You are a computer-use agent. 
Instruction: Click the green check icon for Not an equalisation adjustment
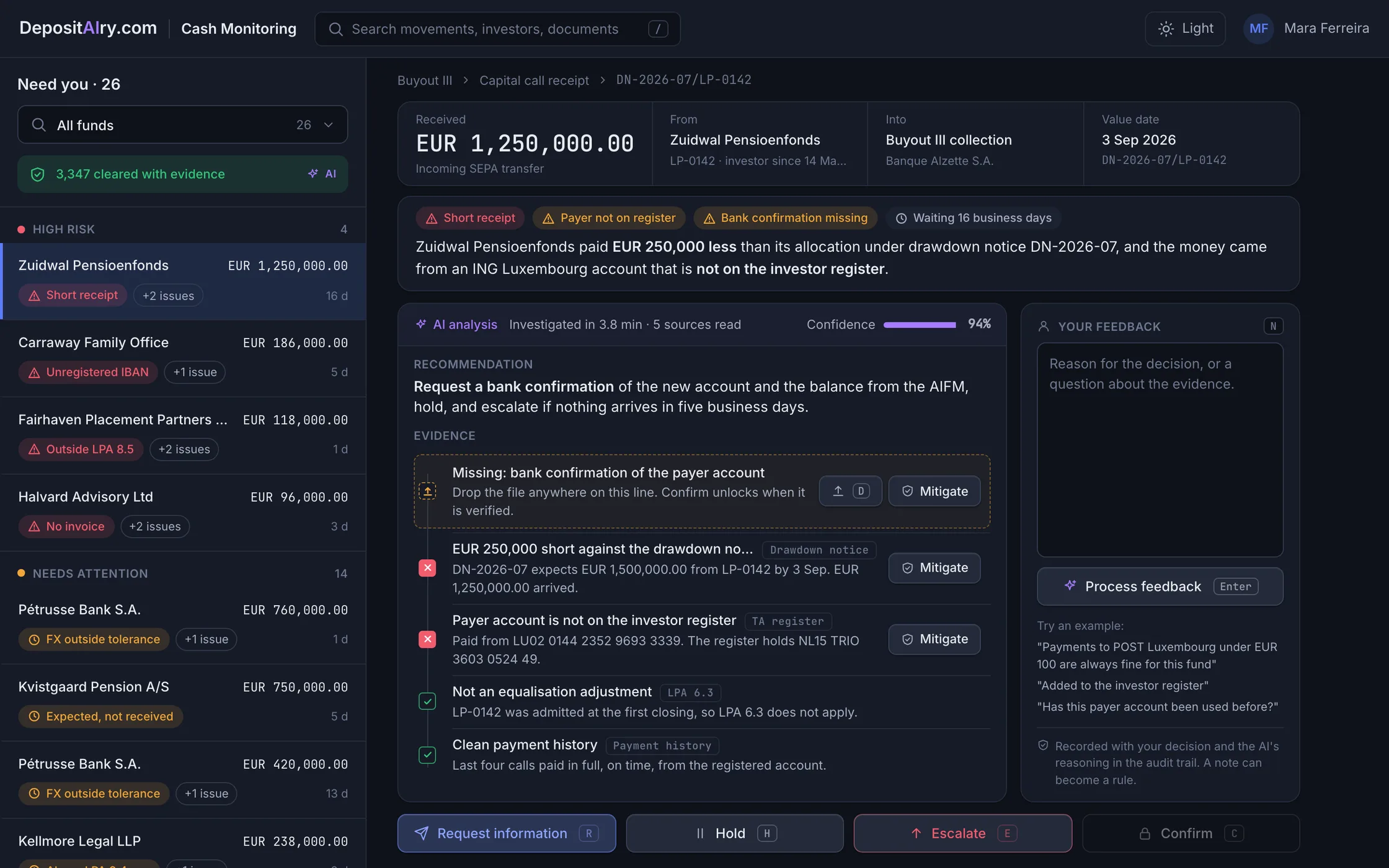coord(427,701)
